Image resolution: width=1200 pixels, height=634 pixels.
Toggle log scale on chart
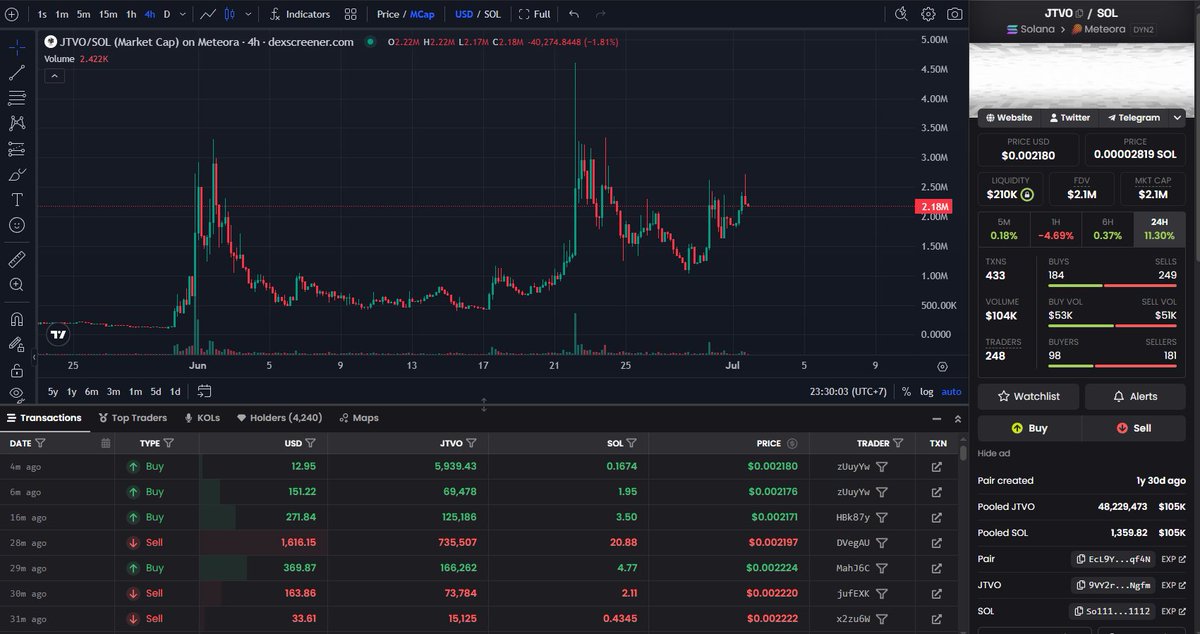pyautogui.click(x=927, y=392)
